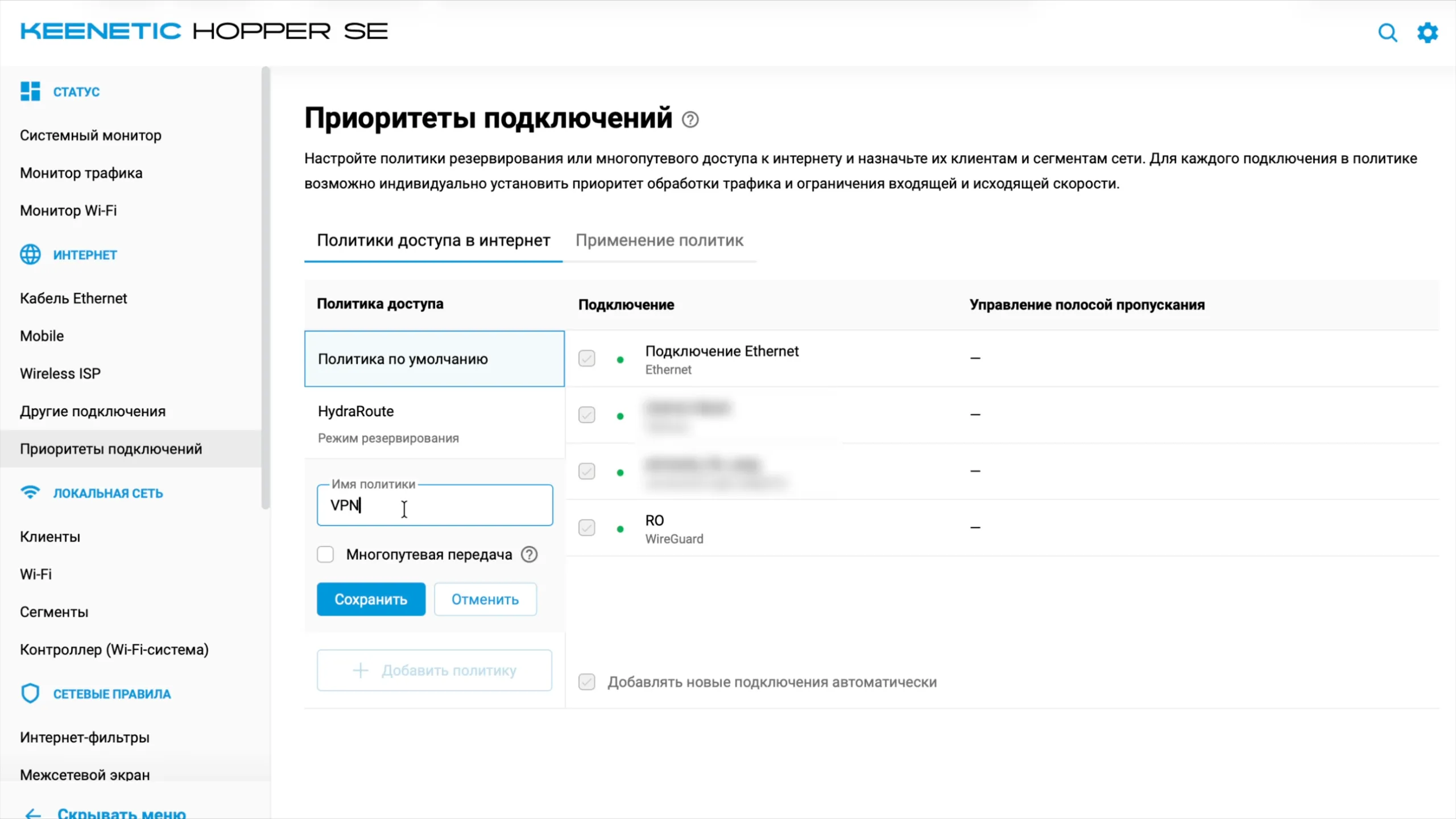Open Системный монитор menu item
Screen dimensions: 1456x819
point(90,135)
